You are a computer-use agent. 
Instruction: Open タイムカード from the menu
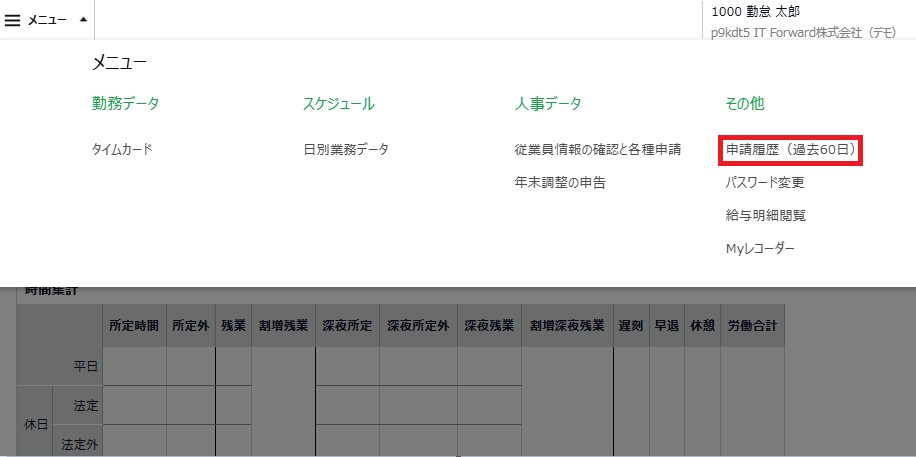click(x=122, y=150)
